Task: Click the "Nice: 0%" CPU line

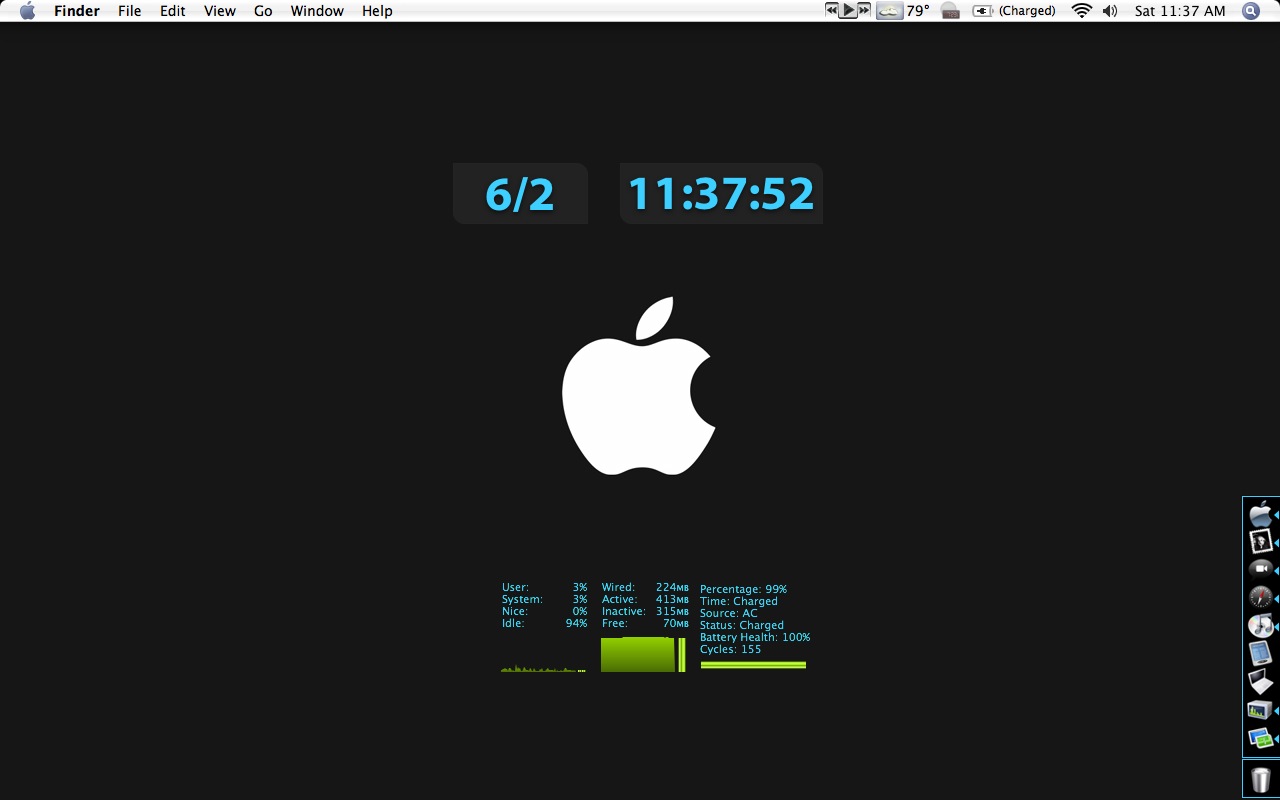Action: point(544,612)
